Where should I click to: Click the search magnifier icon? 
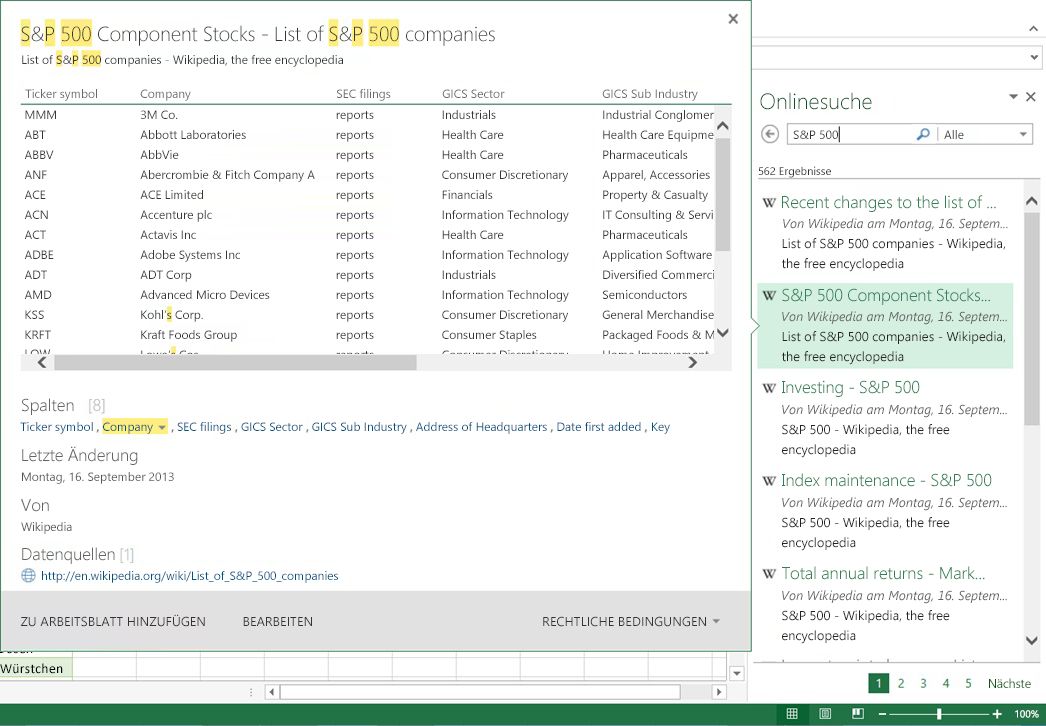[923, 134]
